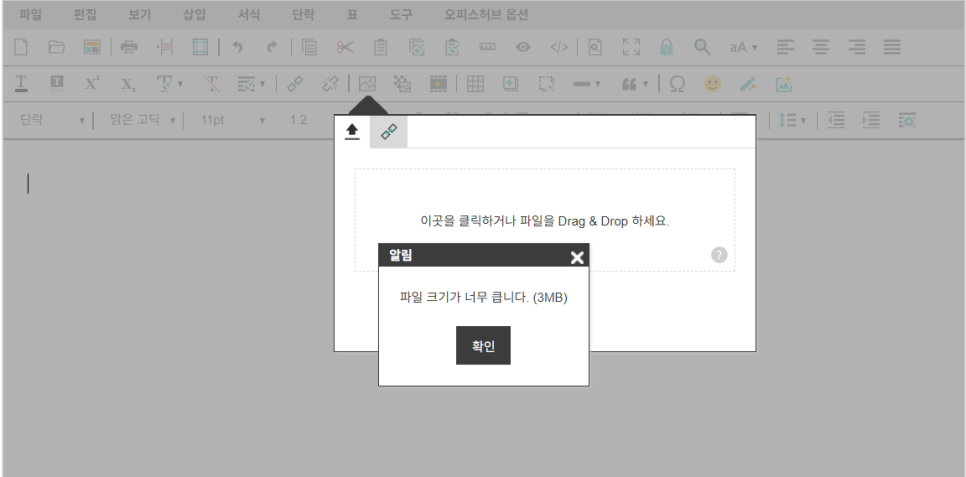Click the Omega special character icon
This screenshot has width=966, height=477.
(x=676, y=84)
